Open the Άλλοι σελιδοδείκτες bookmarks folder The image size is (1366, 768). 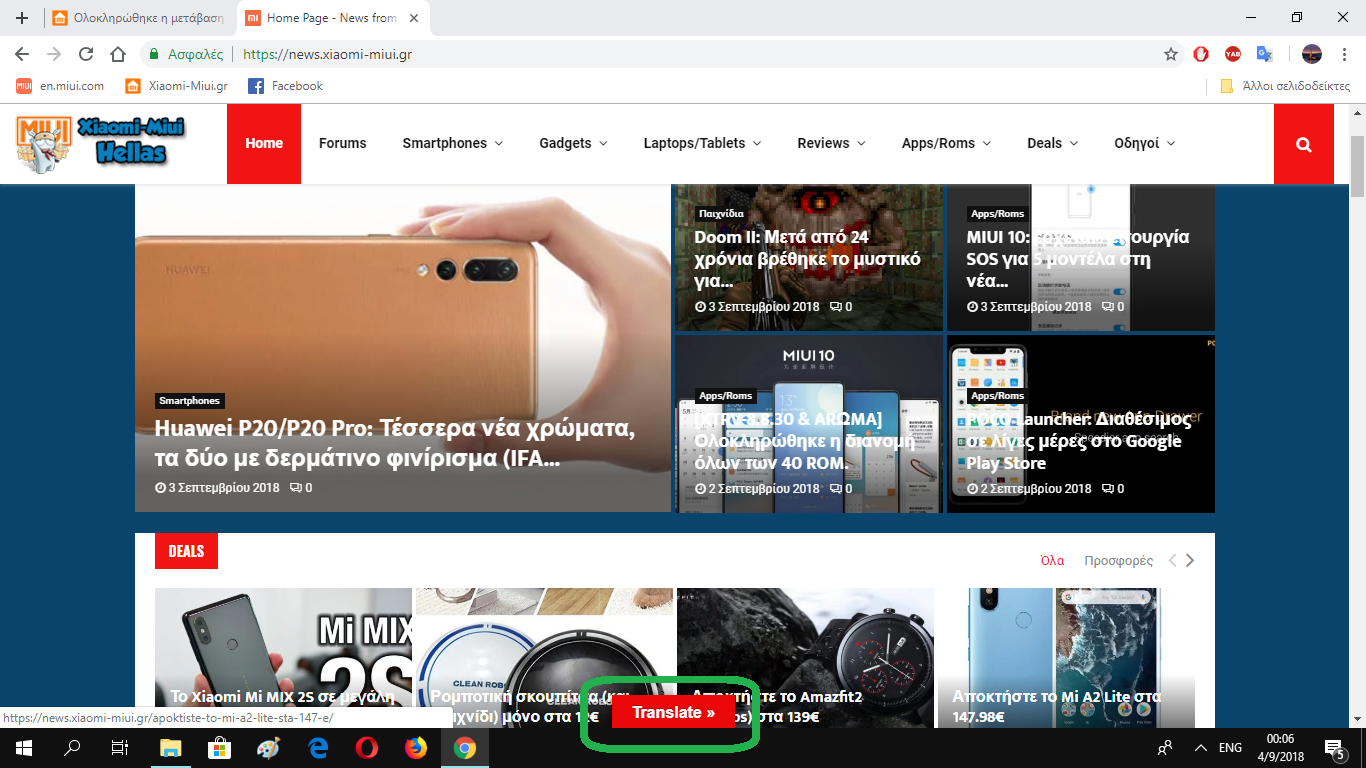[x=1285, y=86]
